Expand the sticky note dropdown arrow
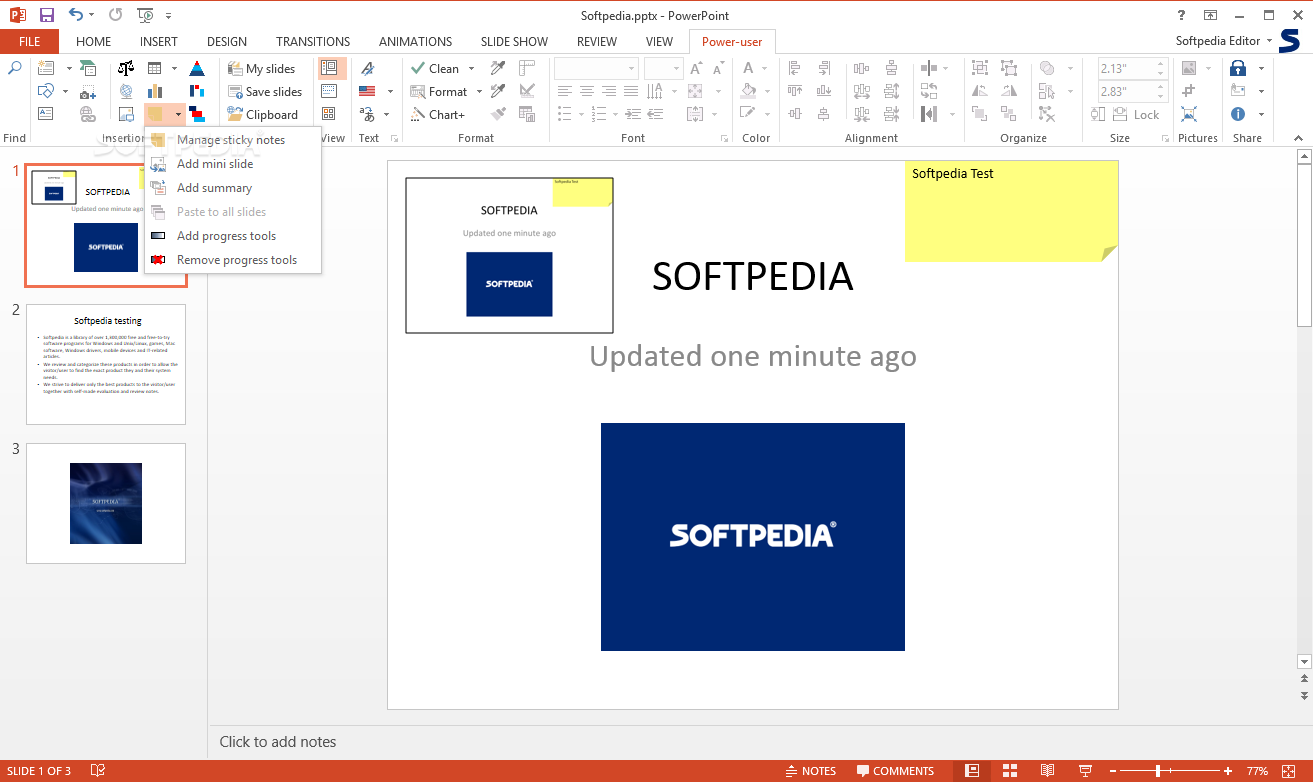This screenshot has height=782, width=1313. coord(178,114)
